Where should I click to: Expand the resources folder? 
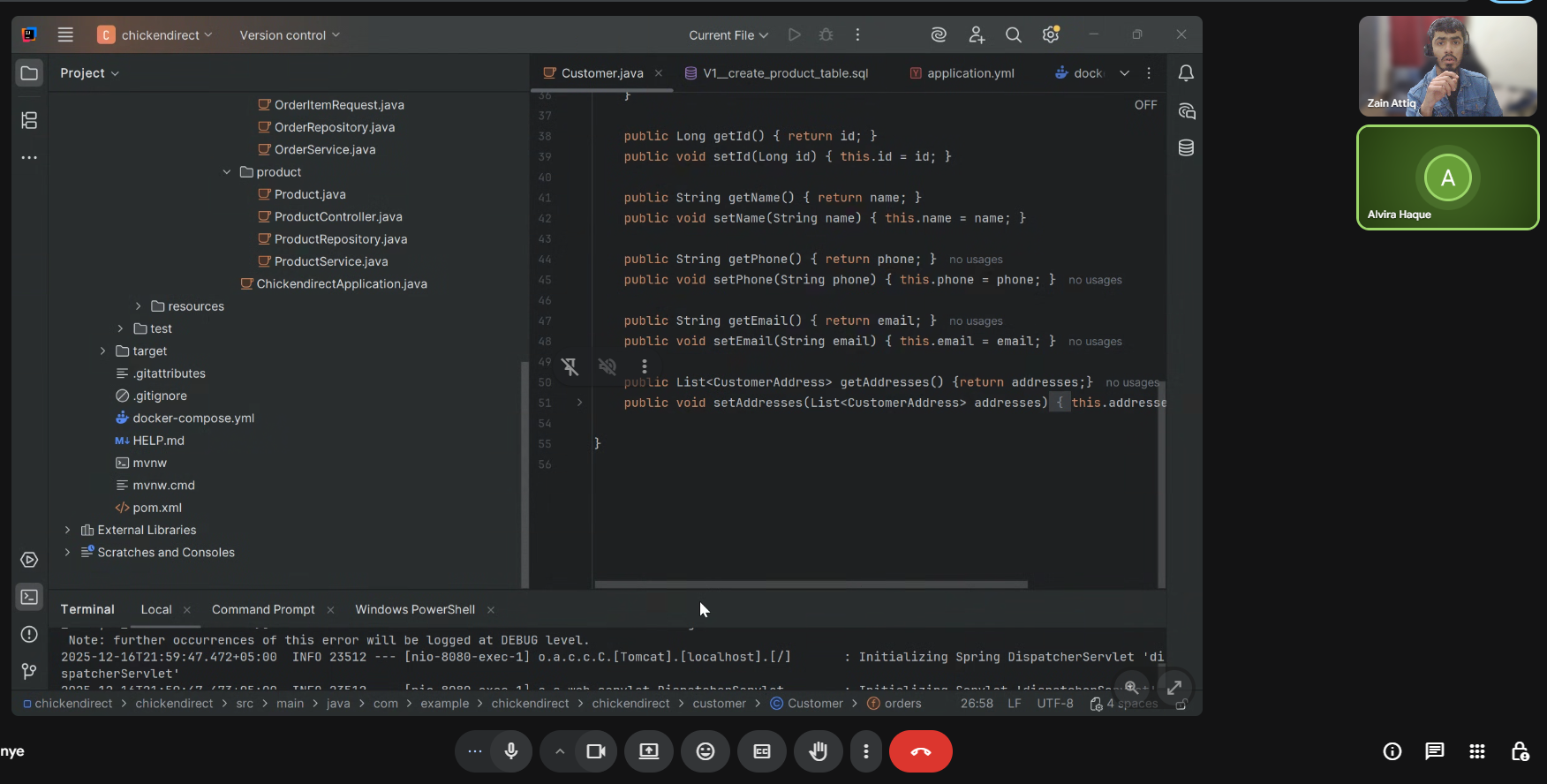[138, 306]
